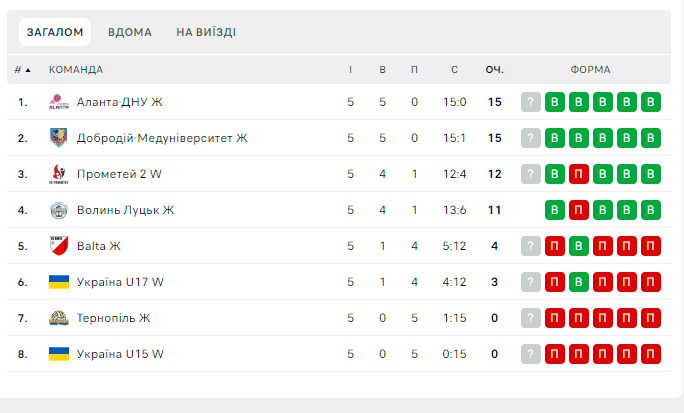Click the red loss badge in Прометей 2 W form
684x413 pixels.
(x=578, y=174)
